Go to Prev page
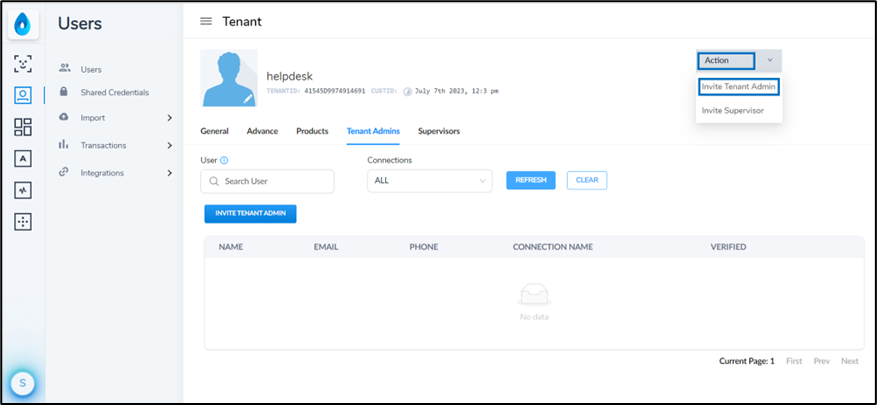 pos(822,361)
